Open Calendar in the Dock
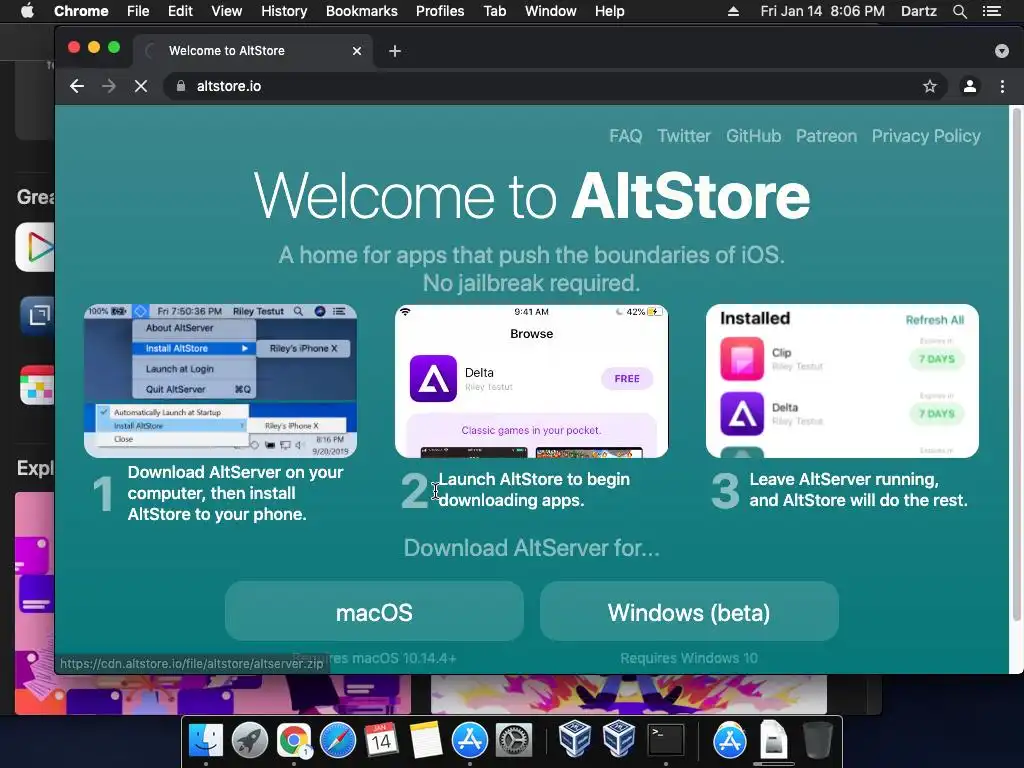The width and height of the screenshot is (1024, 768). [381, 741]
